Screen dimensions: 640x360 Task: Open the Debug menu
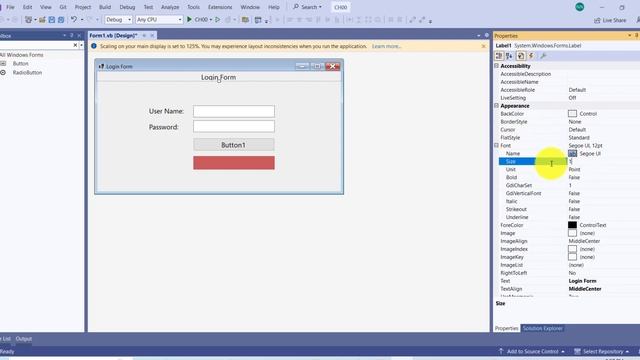[127, 7]
